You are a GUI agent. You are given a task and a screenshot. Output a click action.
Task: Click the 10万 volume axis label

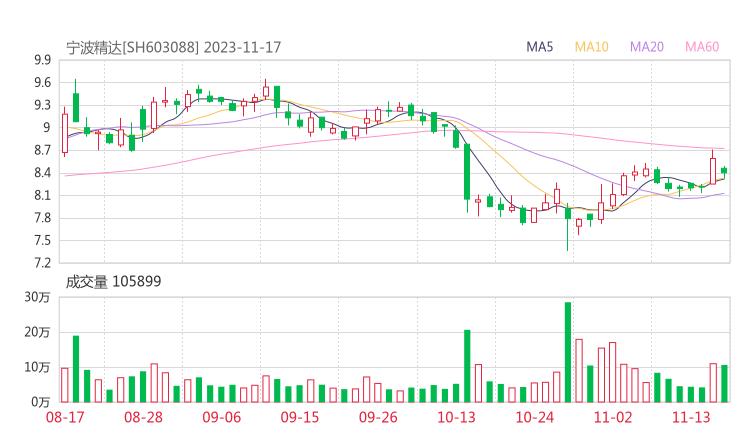coord(37,367)
